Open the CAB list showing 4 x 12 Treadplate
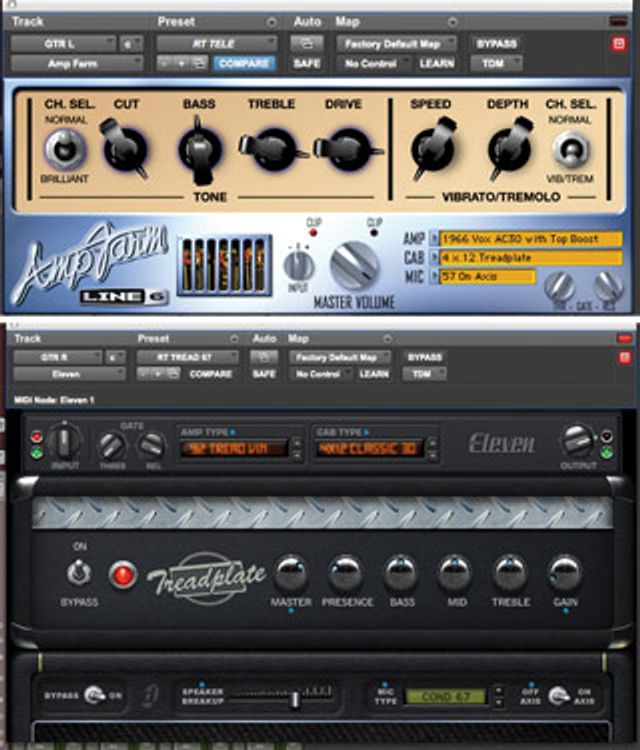Image resolution: width=640 pixels, height=750 pixels. [530, 257]
